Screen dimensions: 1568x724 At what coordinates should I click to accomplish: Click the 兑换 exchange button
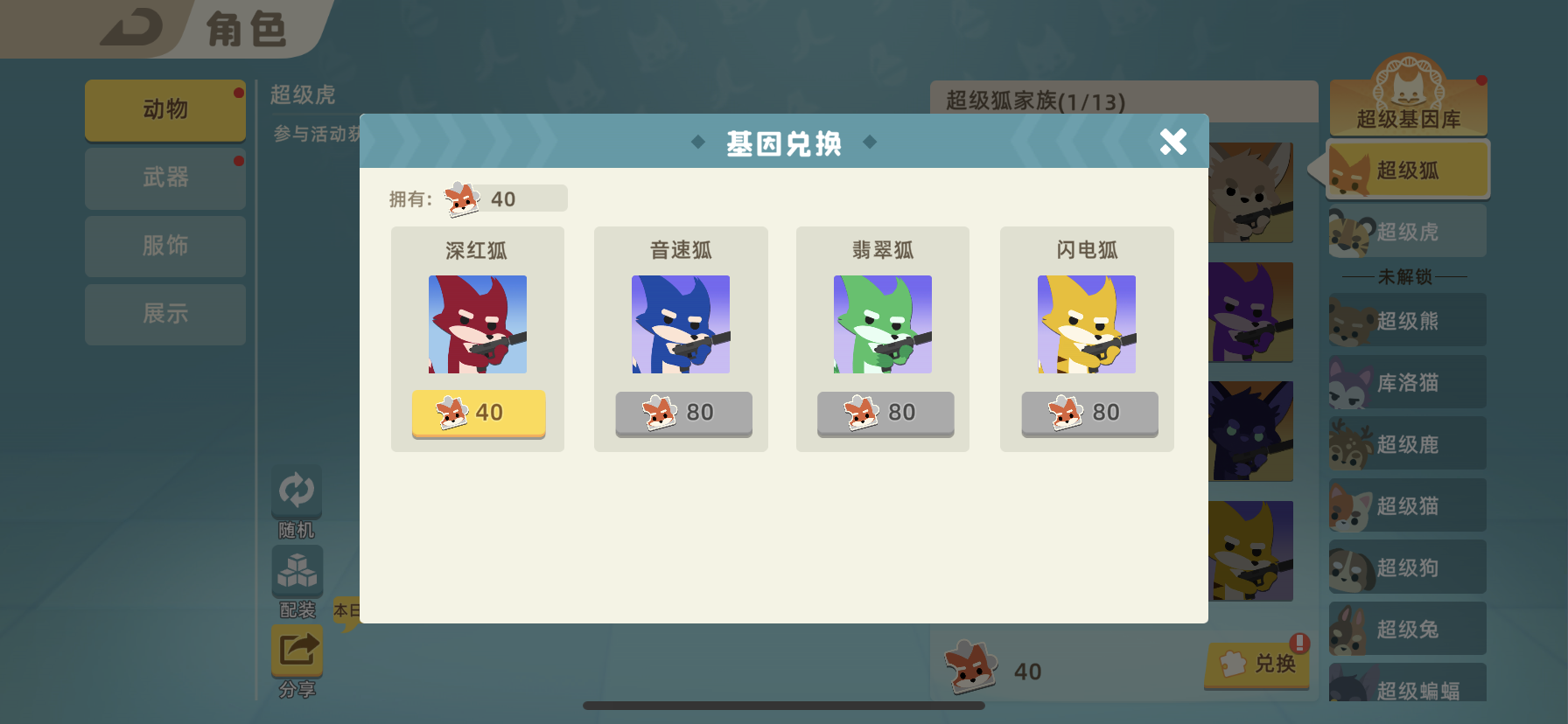tap(1257, 665)
